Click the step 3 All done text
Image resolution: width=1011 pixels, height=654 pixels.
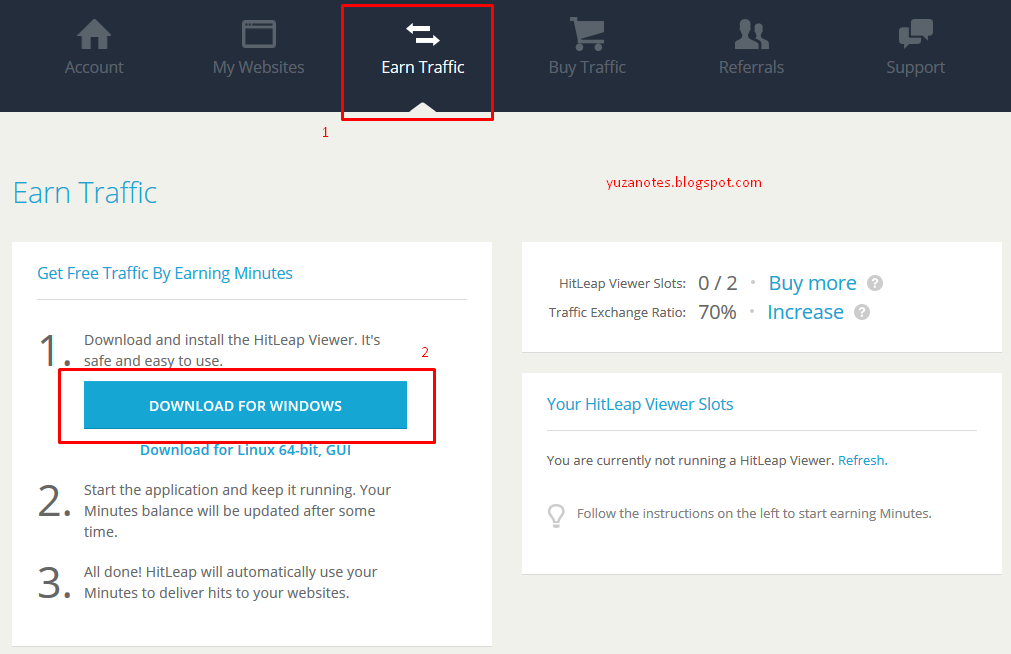pyautogui.click(x=231, y=582)
